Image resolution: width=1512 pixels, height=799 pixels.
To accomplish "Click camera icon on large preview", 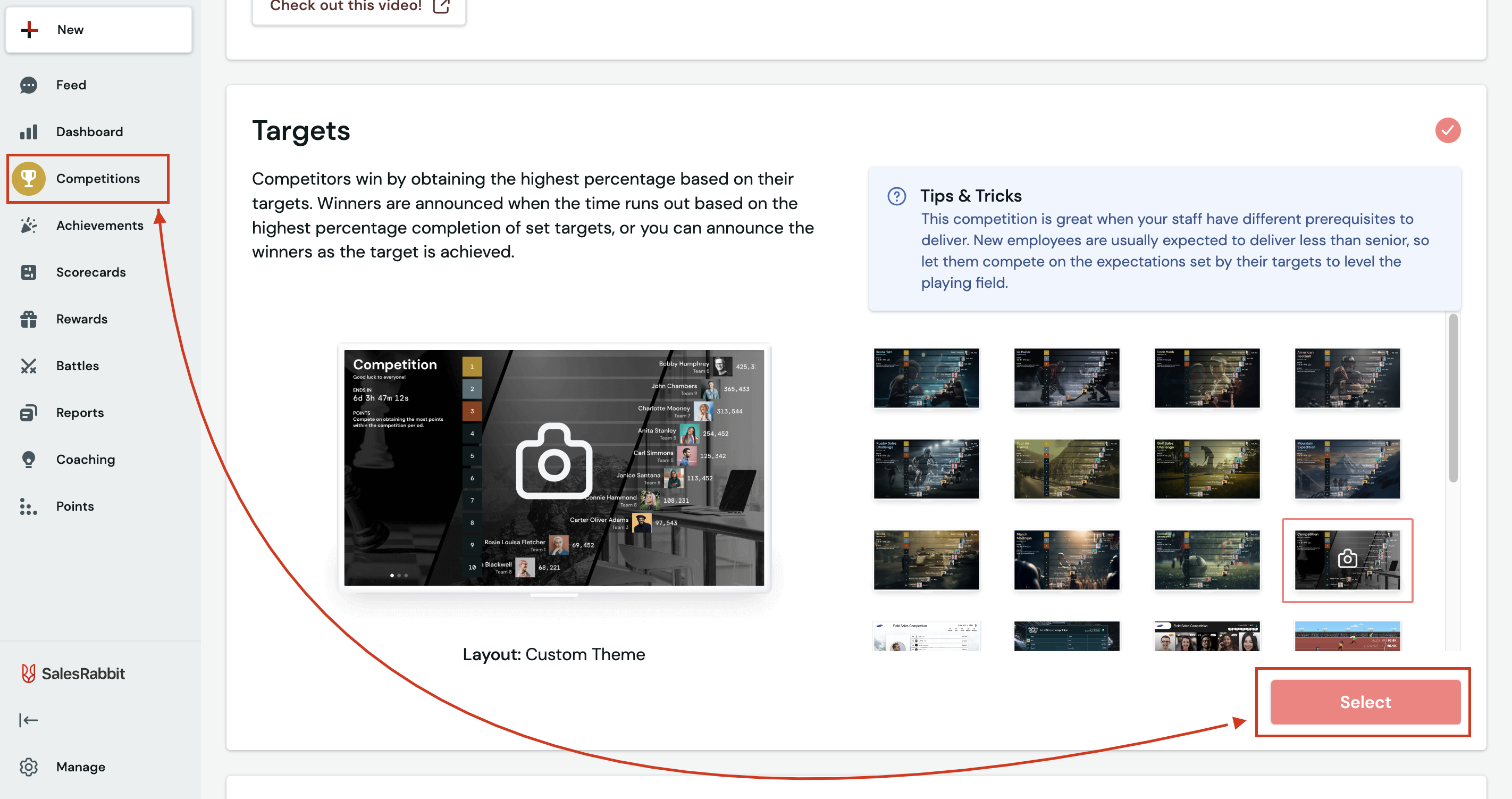I will (553, 461).
